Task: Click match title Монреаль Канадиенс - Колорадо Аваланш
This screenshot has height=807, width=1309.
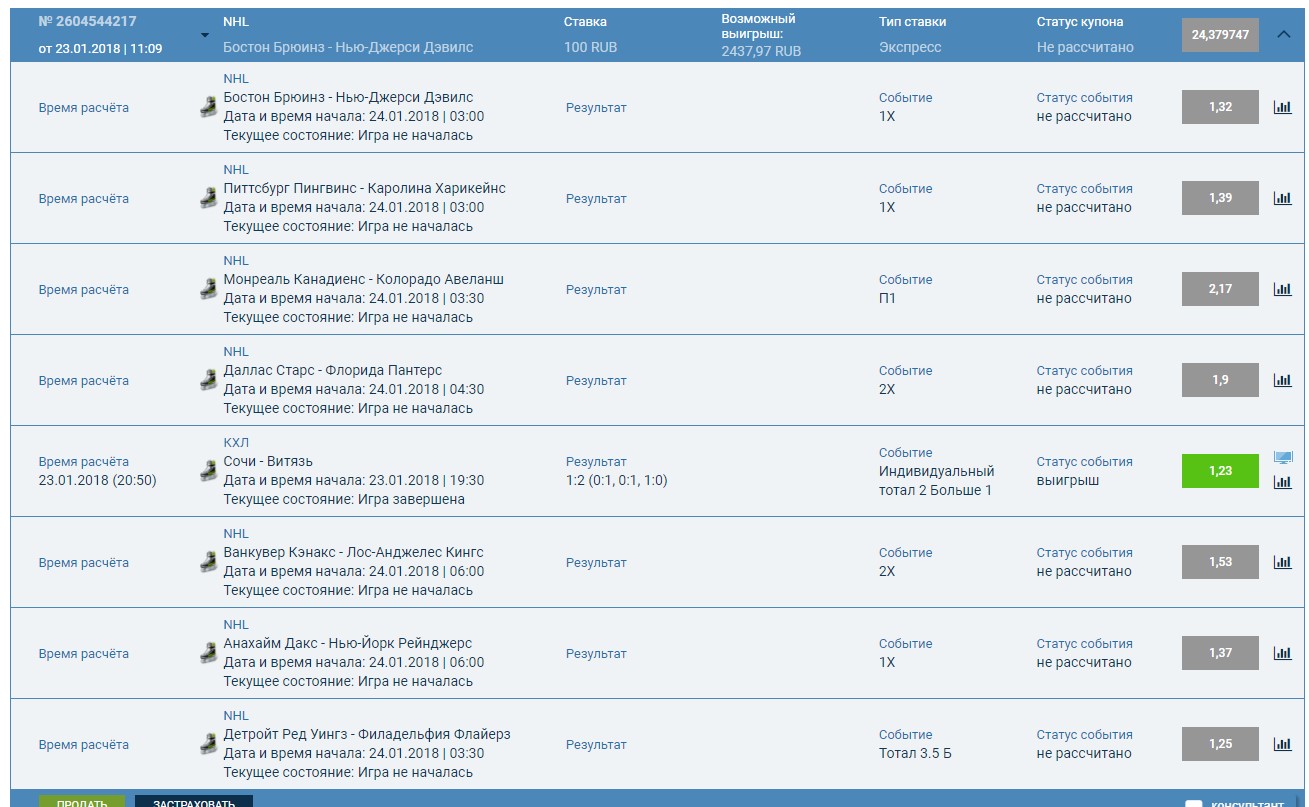Action: [x=363, y=279]
